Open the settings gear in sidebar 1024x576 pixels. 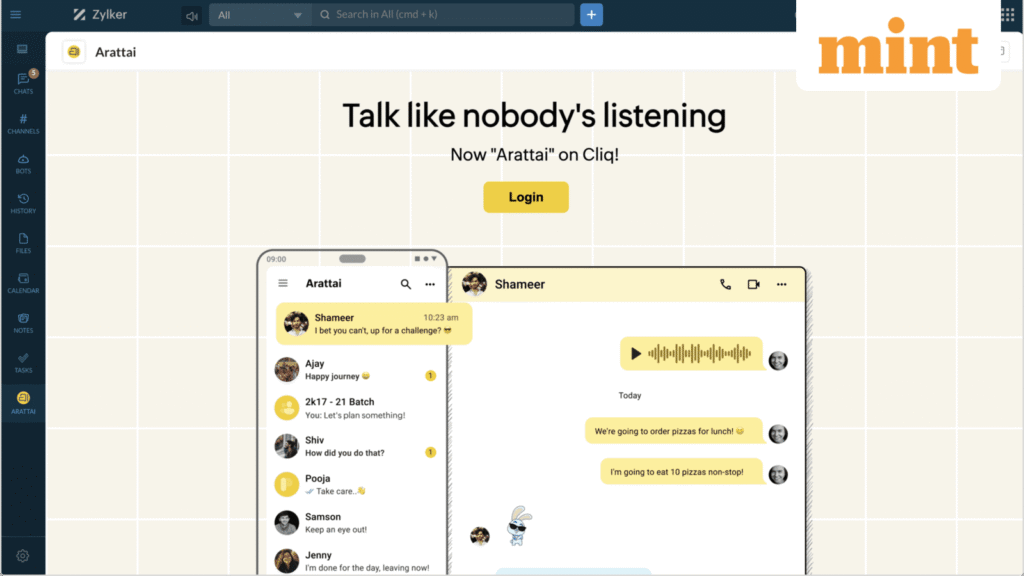(23, 556)
